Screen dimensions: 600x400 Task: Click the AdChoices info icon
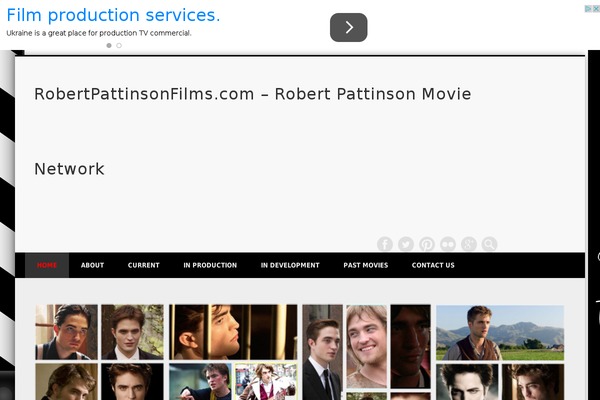coord(589,8)
